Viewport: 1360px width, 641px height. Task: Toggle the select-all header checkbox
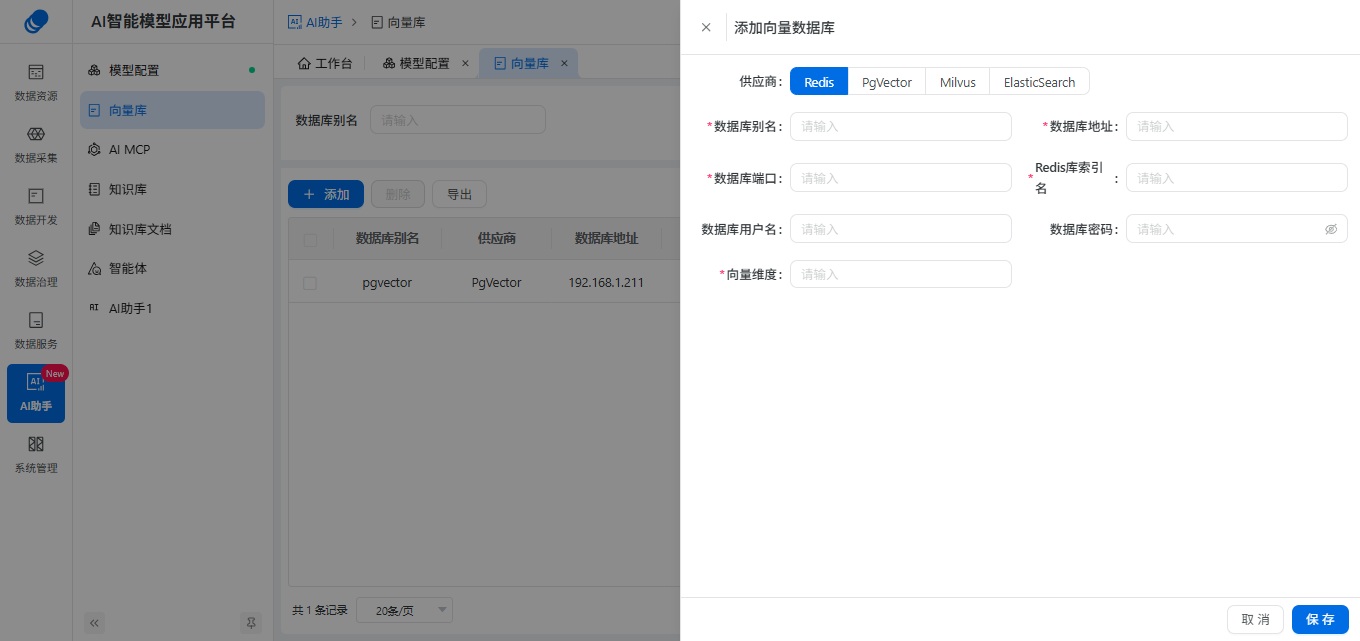[310, 239]
